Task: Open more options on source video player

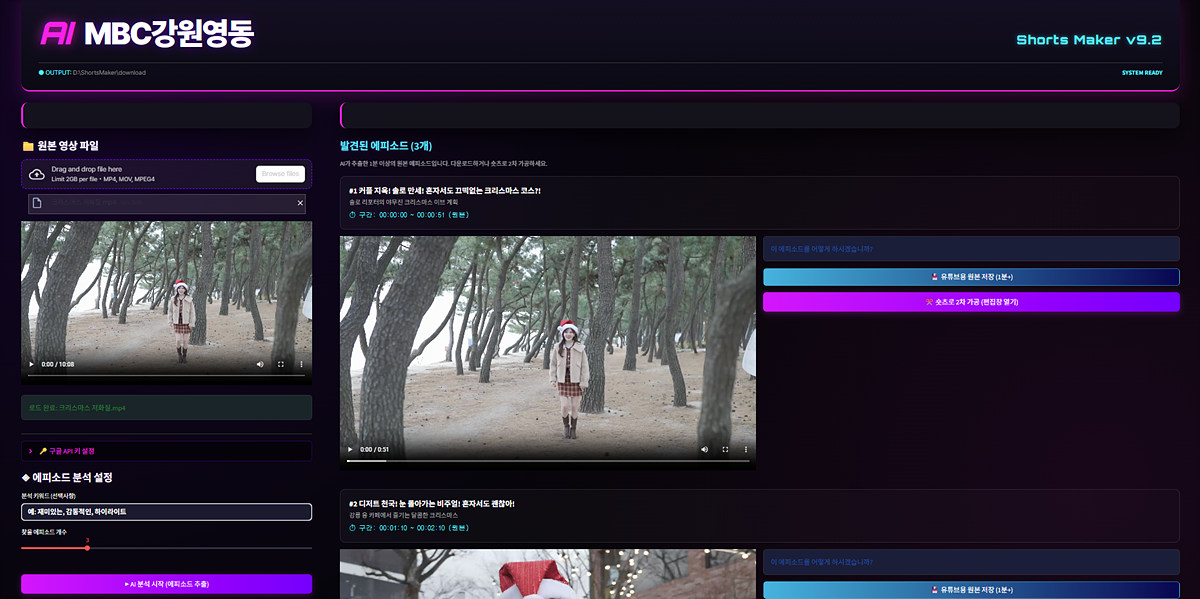Action: point(301,364)
